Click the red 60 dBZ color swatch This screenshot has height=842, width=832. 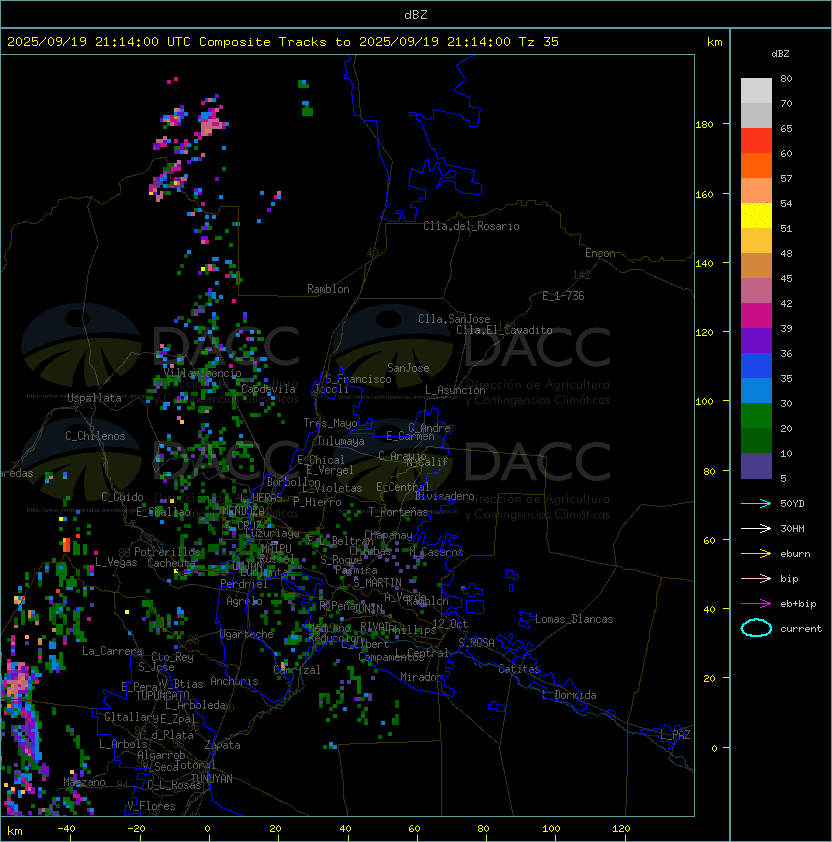tap(756, 141)
